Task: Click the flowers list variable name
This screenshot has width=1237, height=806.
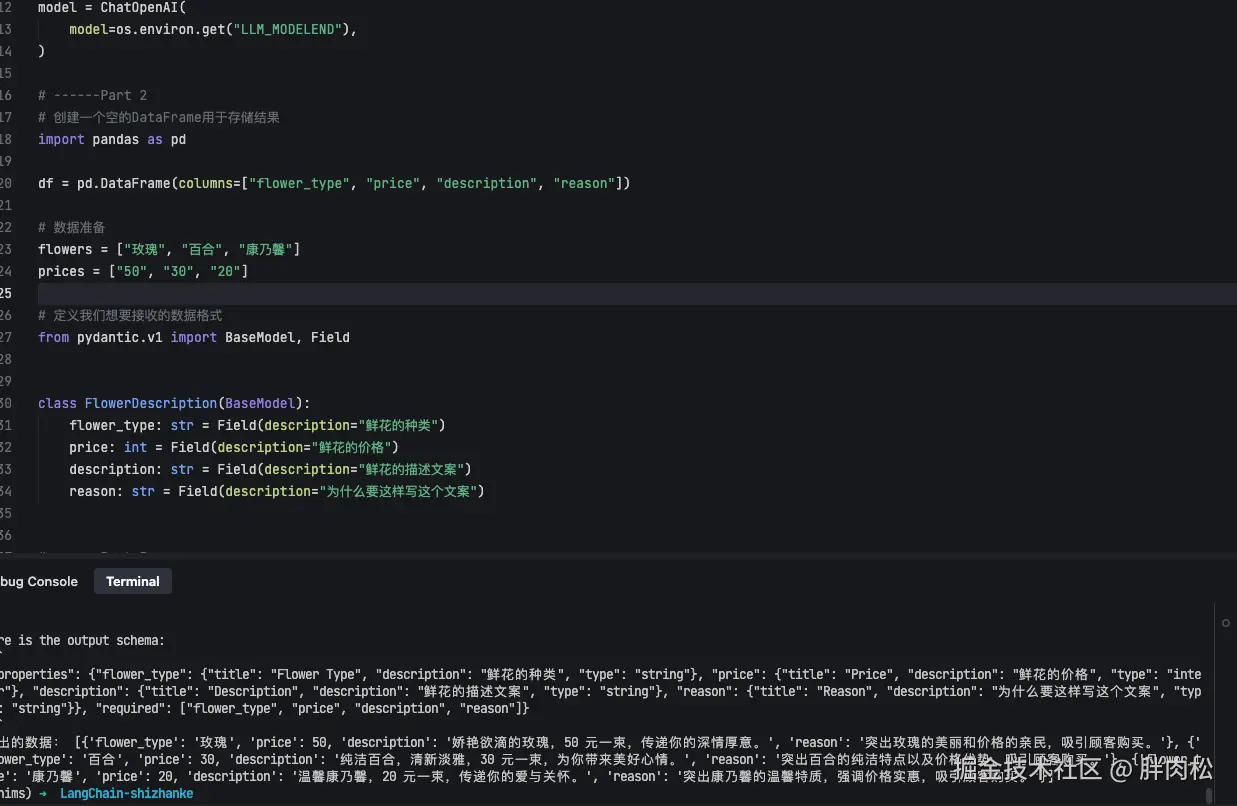Action: [x=65, y=249]
